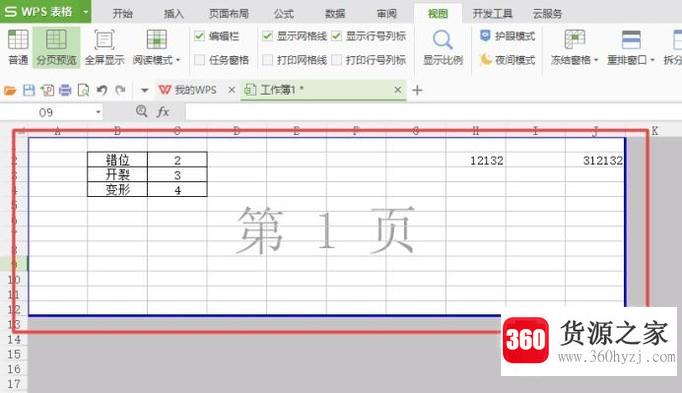
Task: Open the Zoom ratio (显示比例) dialog
Action: pos(443,47)
